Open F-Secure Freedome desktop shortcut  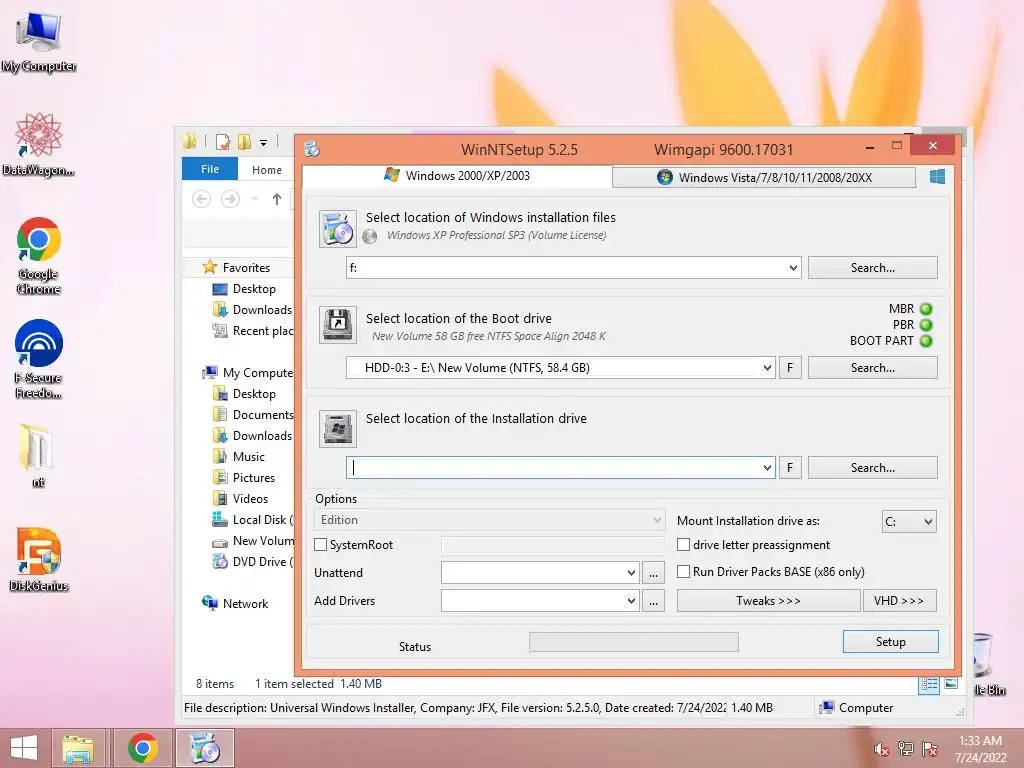click(39, 359)
